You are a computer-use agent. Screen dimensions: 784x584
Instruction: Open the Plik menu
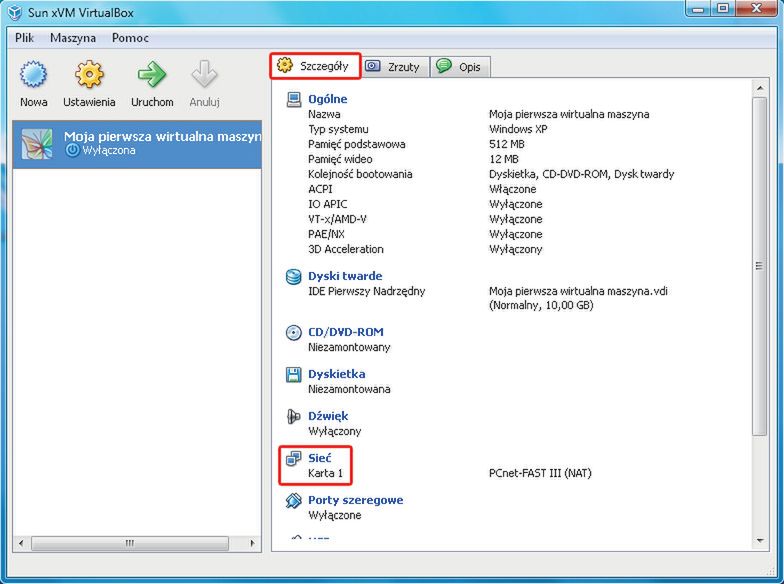point(24,38)
